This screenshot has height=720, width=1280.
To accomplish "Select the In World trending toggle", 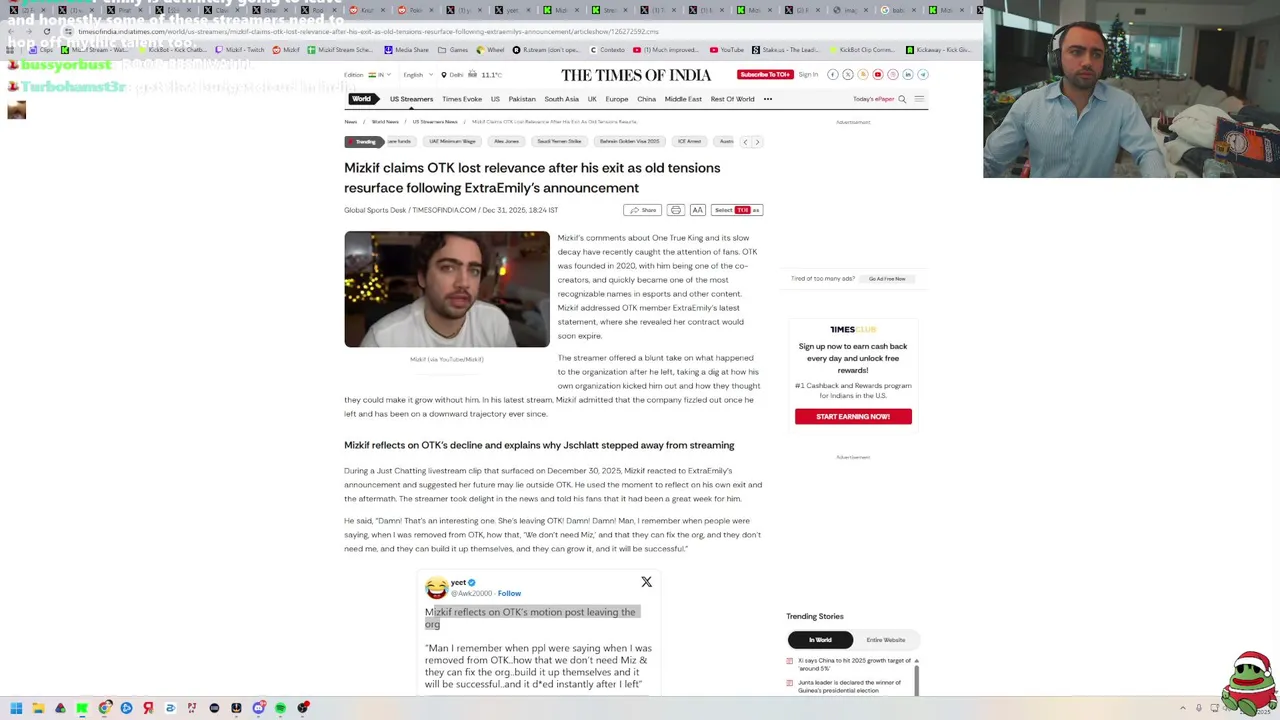I will point(820,640).
